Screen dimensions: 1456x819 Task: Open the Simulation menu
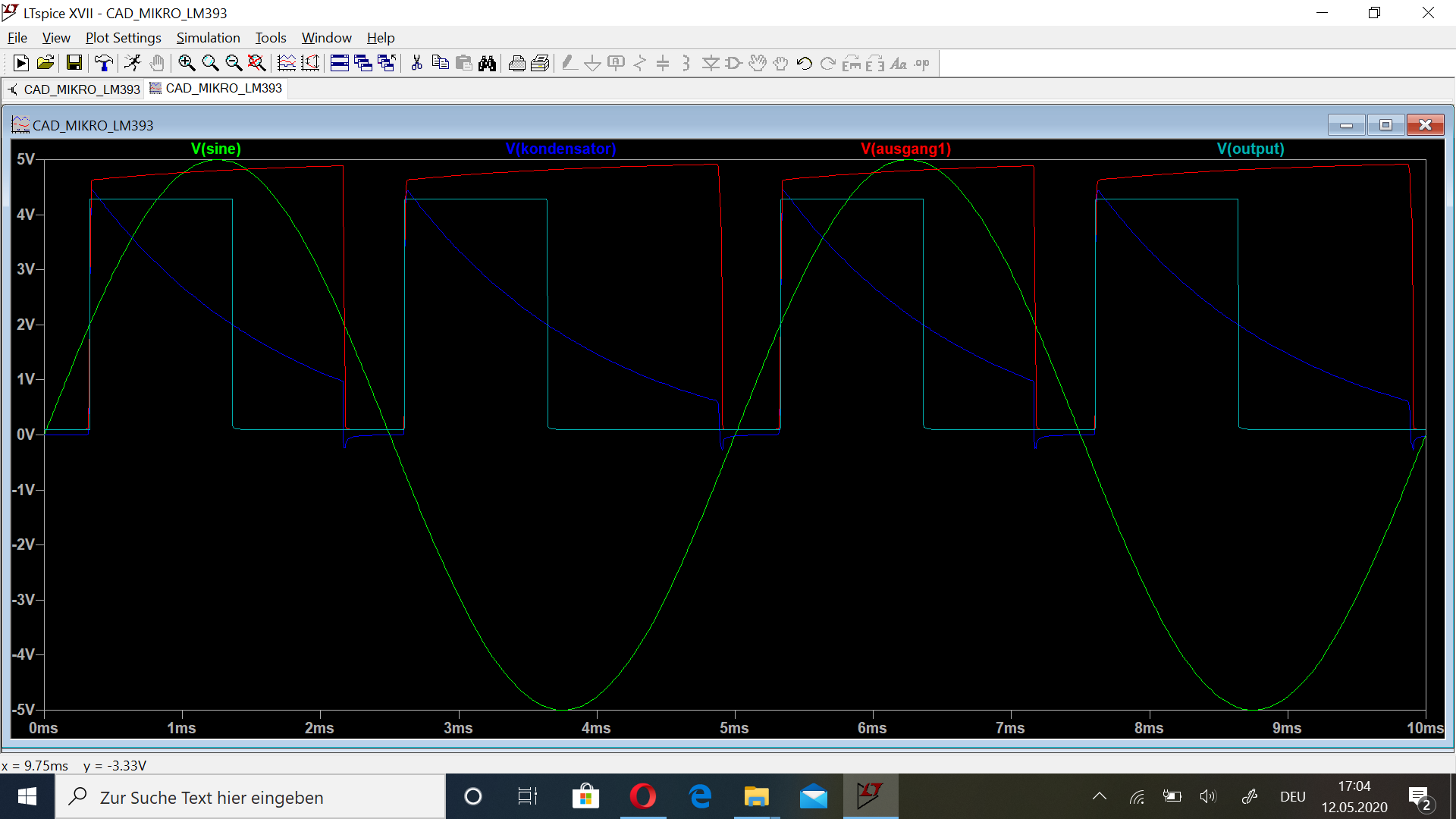click(208, 38)
